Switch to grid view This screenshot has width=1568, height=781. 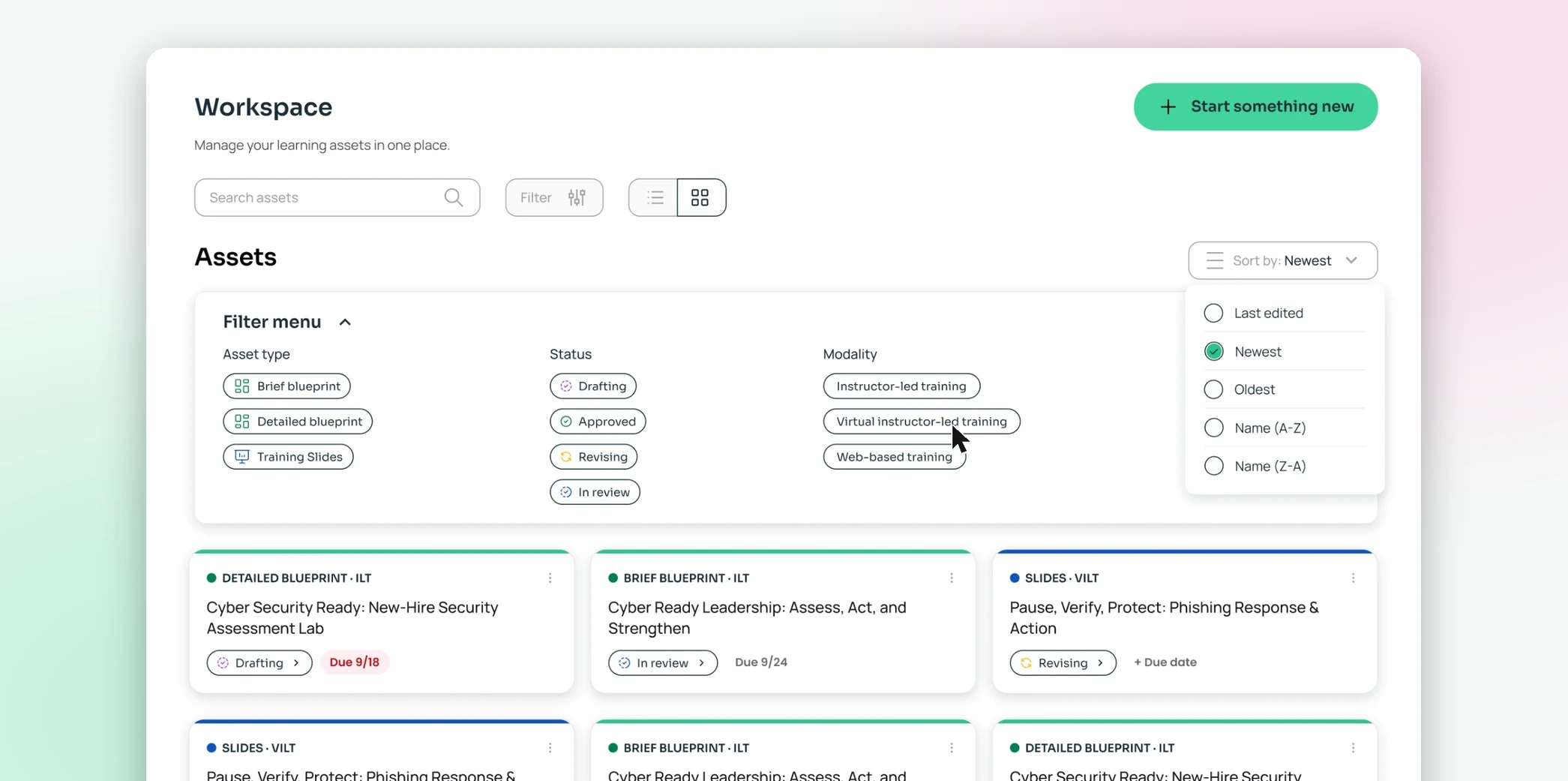pos(701,197)
